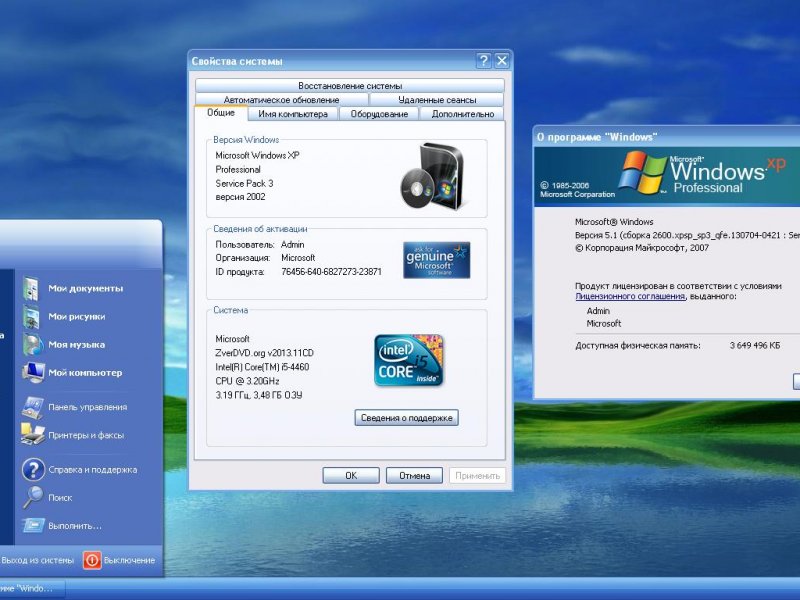Viewport: 800px width, 600px height.
Task: Open the Help and Support question-mark icon
Action: 34,469
